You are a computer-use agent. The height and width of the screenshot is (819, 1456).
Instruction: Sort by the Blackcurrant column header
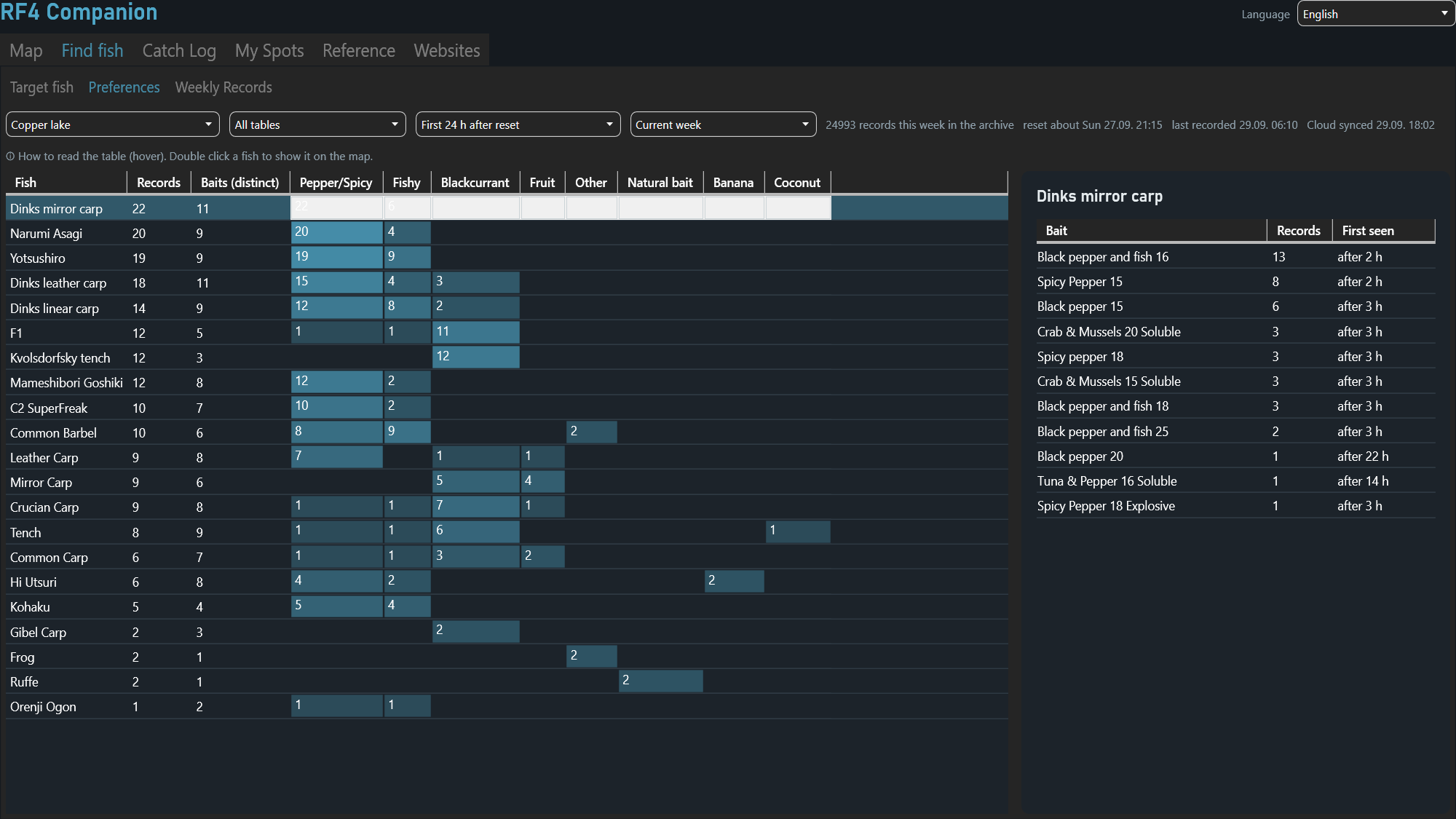(x=475, y=183)
